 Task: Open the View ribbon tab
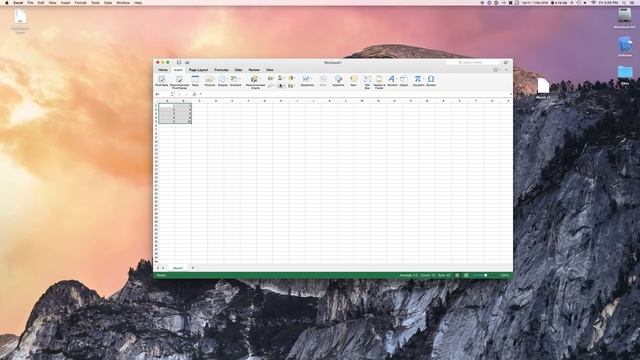tap(270, 70)
